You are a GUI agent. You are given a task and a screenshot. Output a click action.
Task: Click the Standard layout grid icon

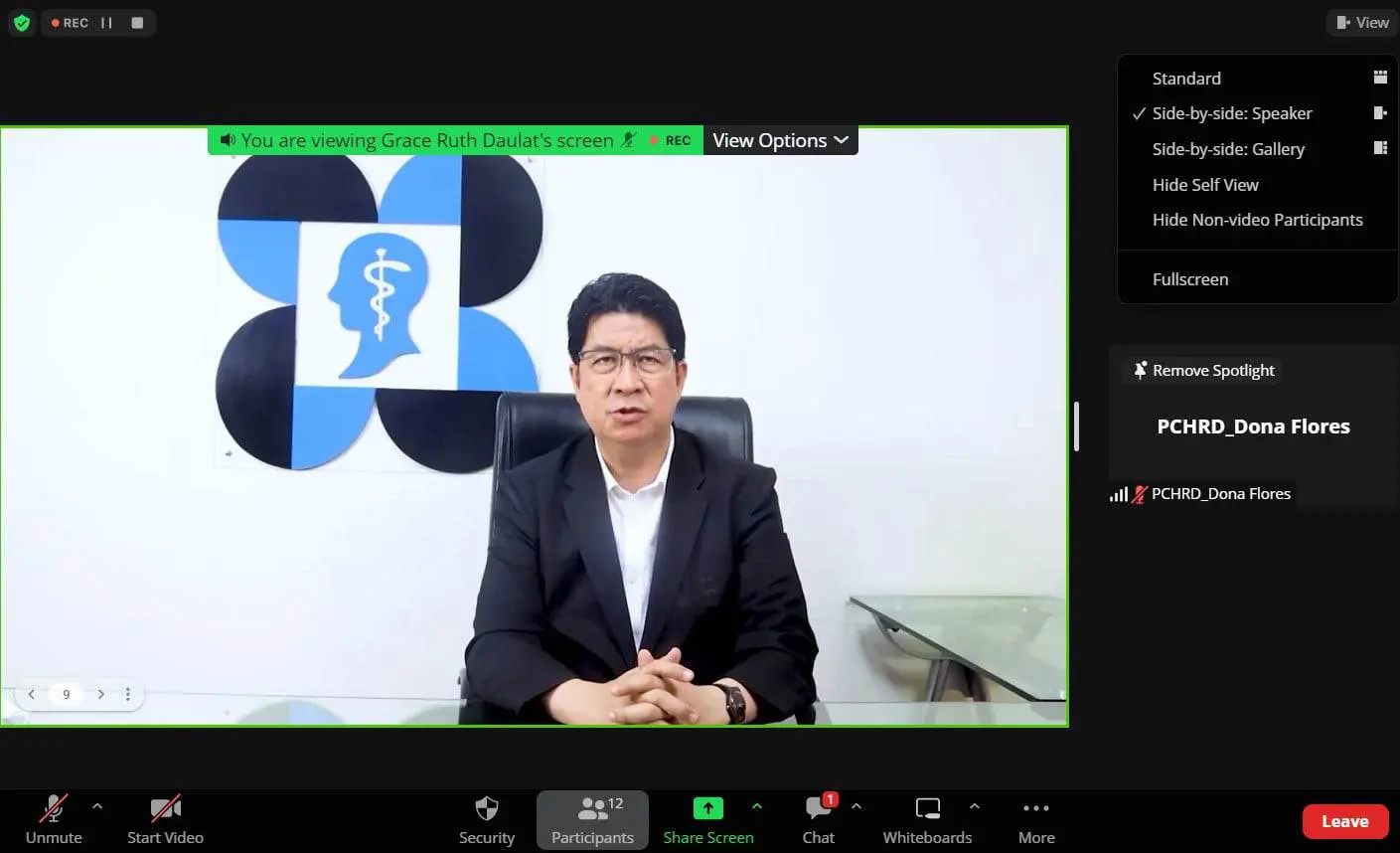coord(1380,77)
